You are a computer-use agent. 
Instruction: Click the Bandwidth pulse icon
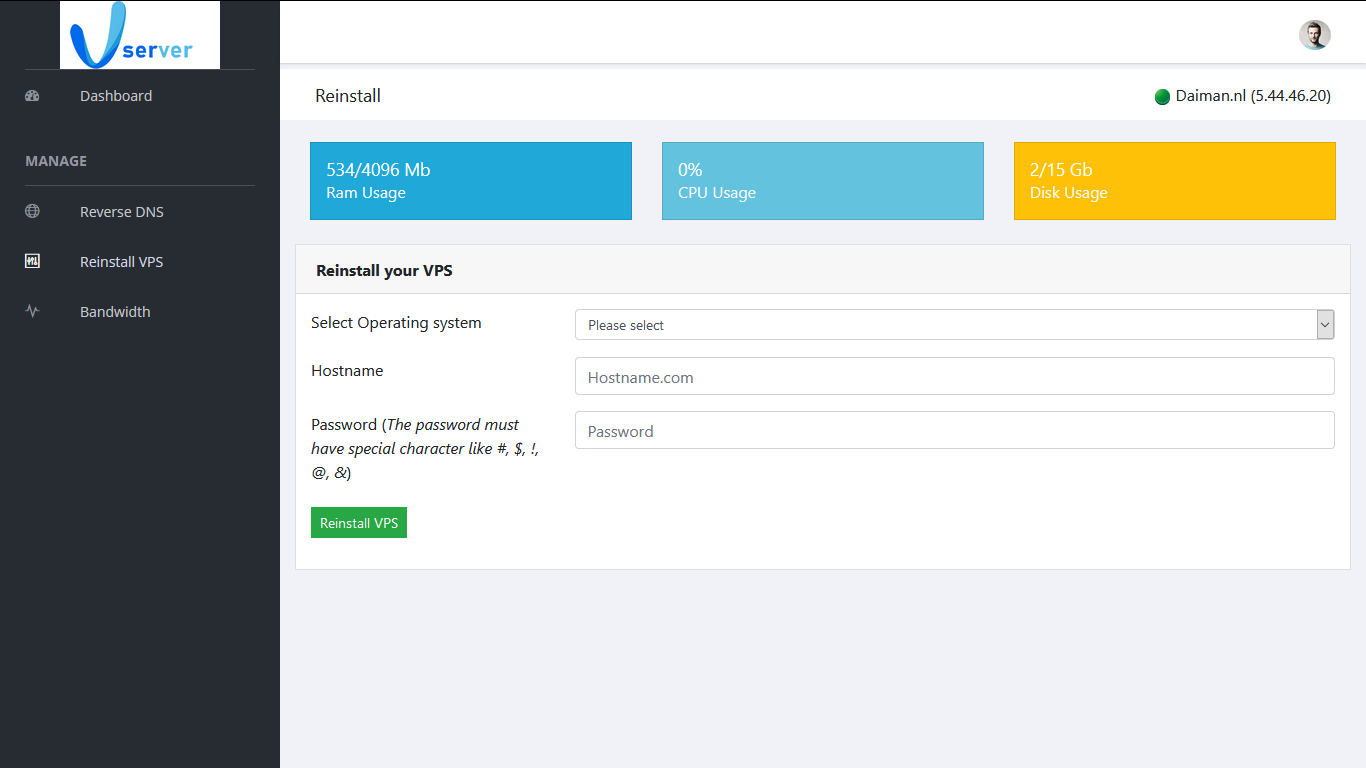point(32,312)
